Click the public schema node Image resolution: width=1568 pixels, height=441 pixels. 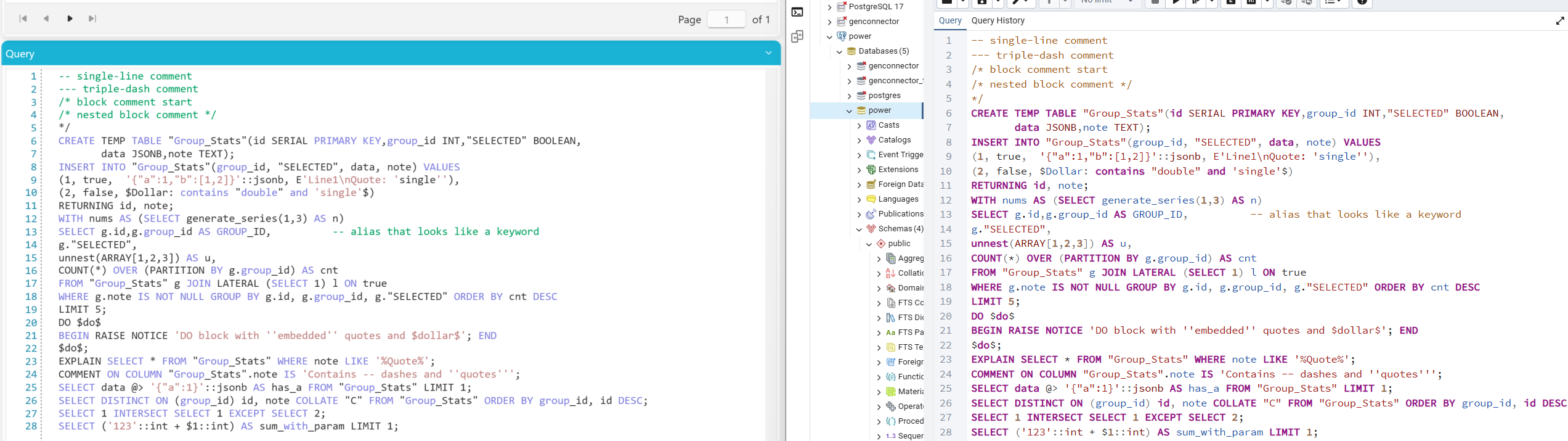[x=899, y=244]
